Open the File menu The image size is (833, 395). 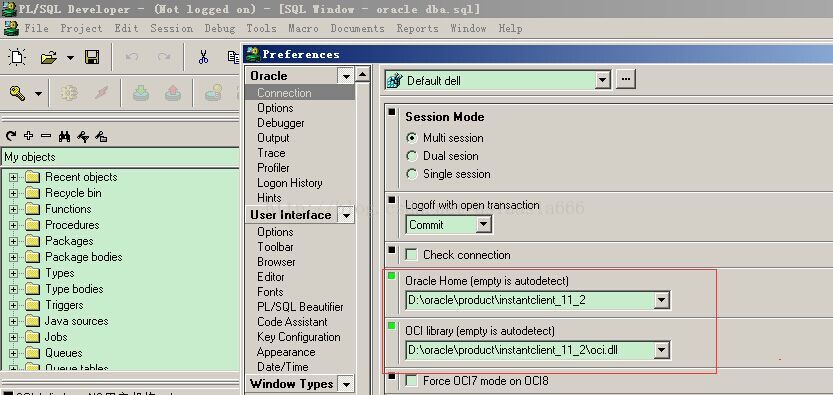point(37,28)
